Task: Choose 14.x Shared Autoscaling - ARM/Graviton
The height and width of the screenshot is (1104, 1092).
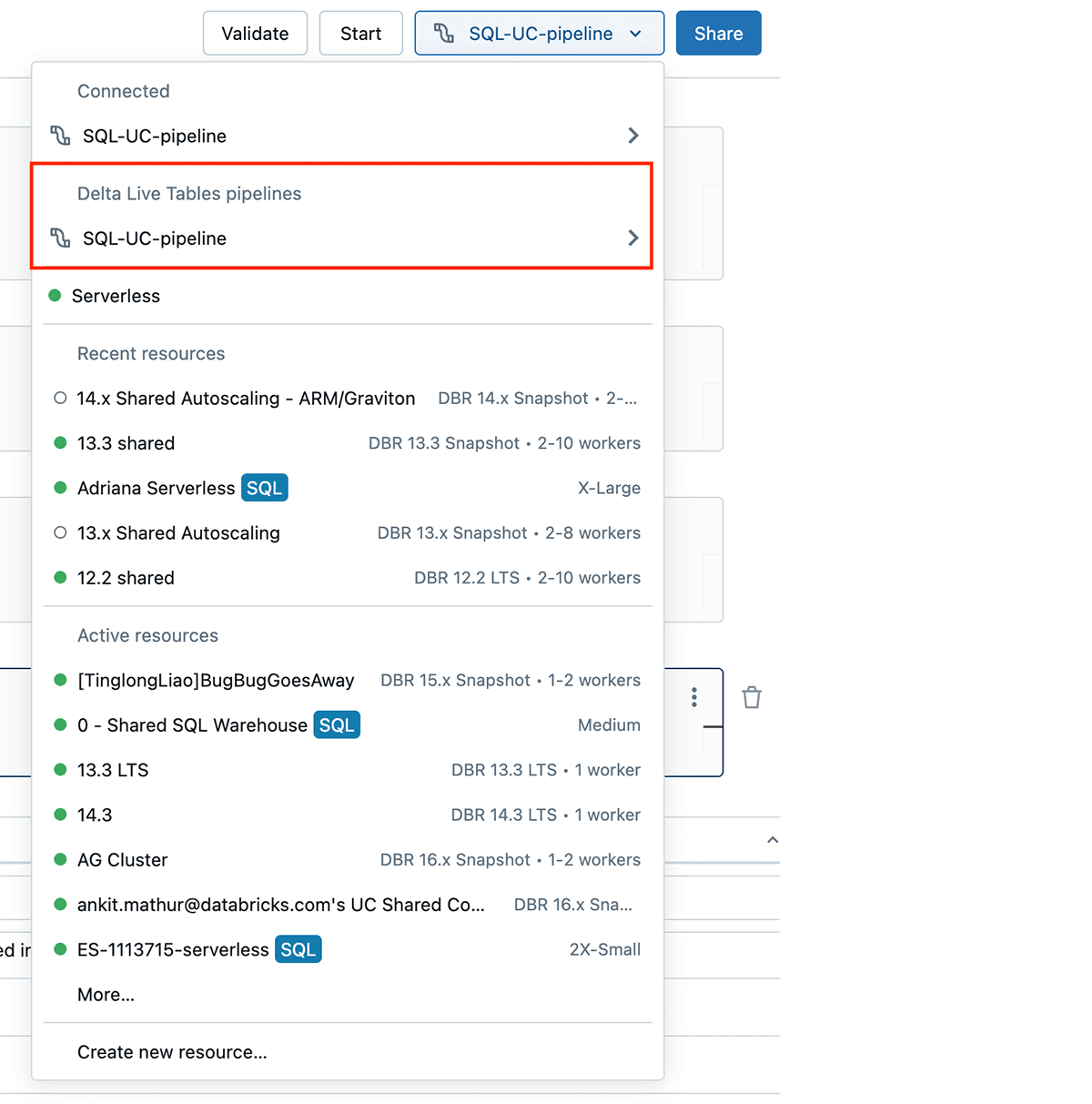Action: coord(246,399)
